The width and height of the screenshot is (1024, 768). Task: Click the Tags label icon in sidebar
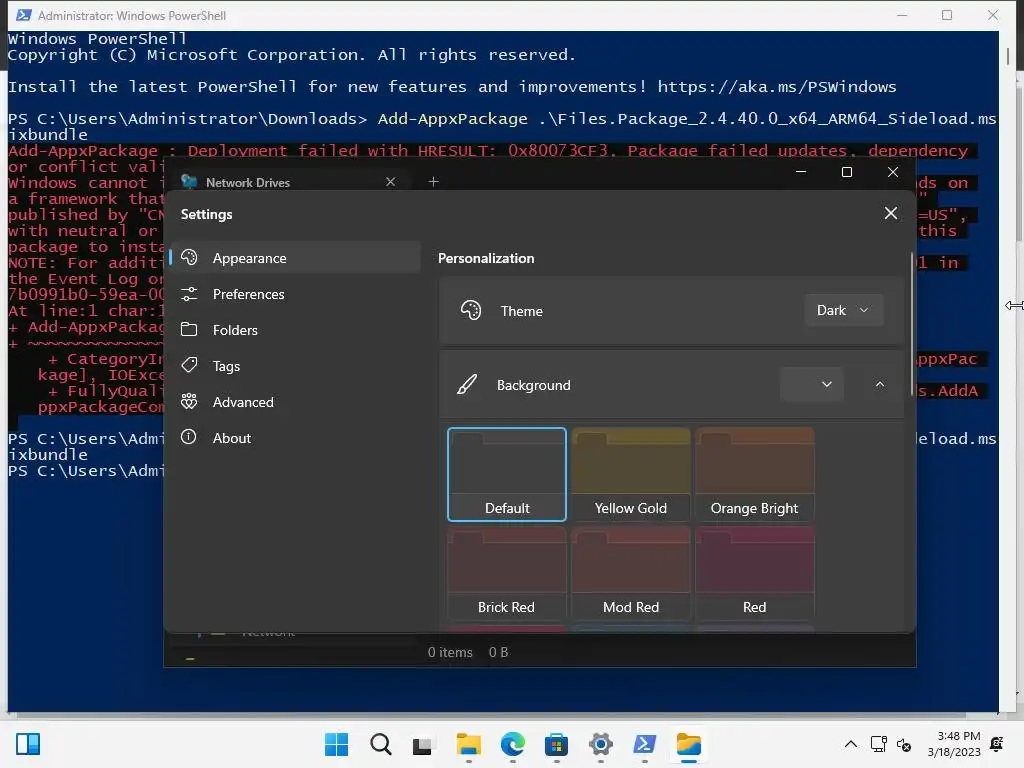click(189, 365)
